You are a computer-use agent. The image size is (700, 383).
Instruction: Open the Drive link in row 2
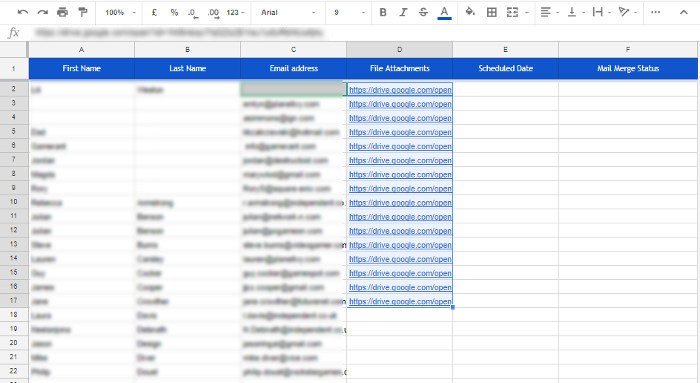[x=400, y=90]
